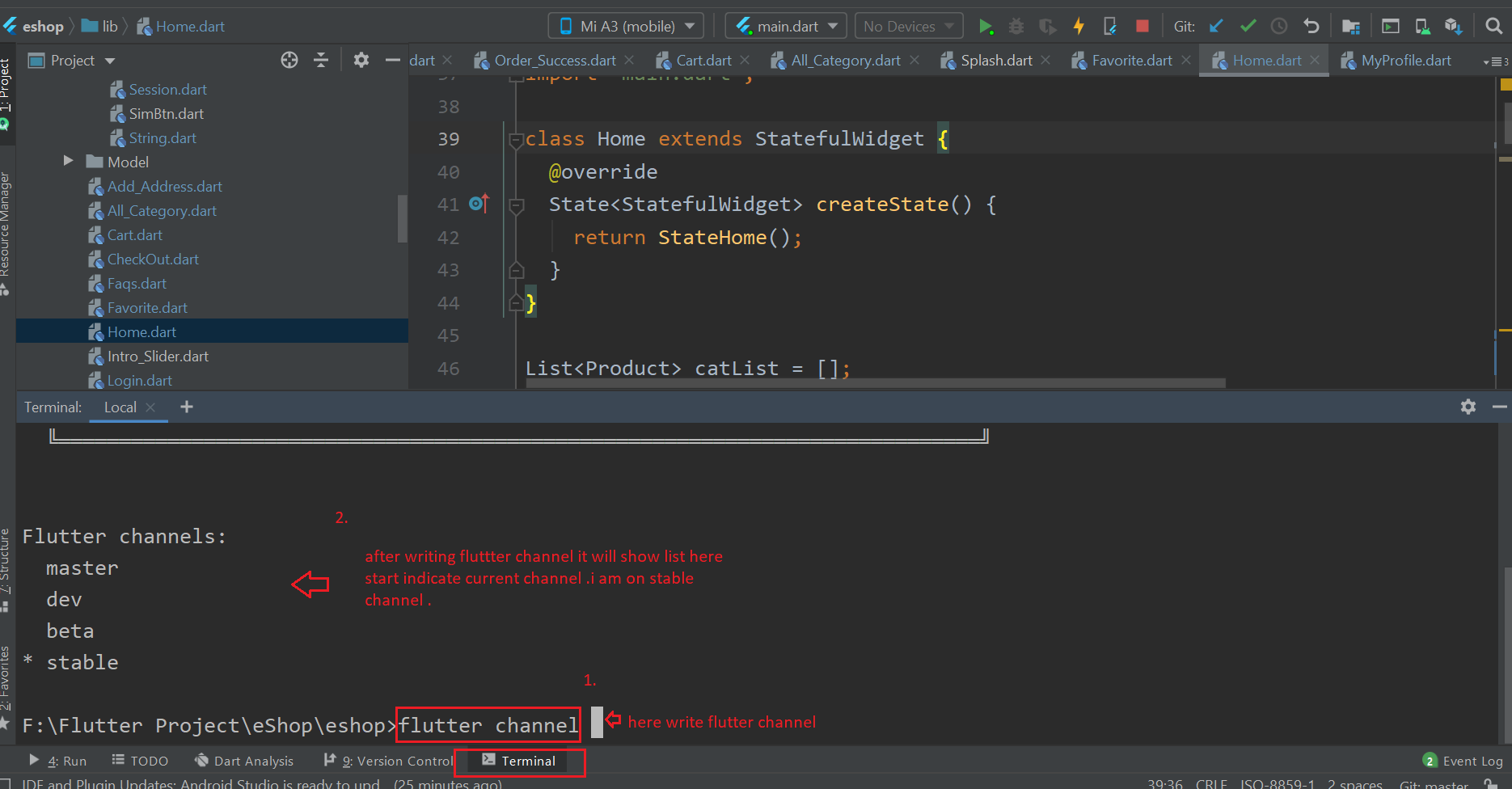Commit changes using the Git checkmark icon
This screenshot has width=1512, height=789.
tap(1248, 27)
